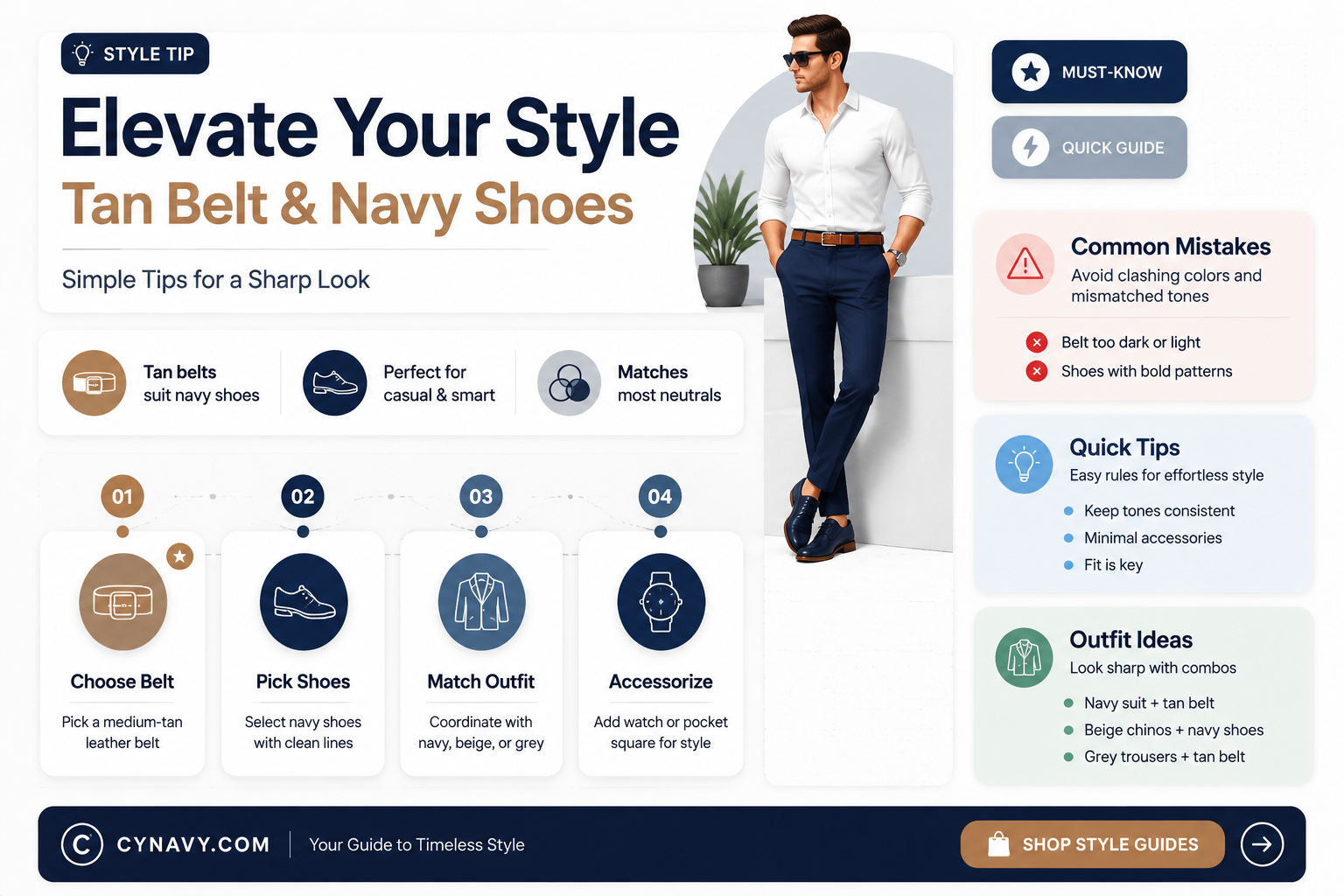The width and height of the screenshot is (1344, 896).
Task: Click the belt icon in Choose Belt card
Action: [x=122, y=602]
